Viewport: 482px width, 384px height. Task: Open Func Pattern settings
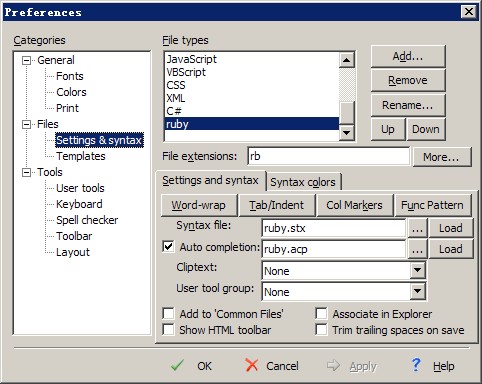[433, 205]
